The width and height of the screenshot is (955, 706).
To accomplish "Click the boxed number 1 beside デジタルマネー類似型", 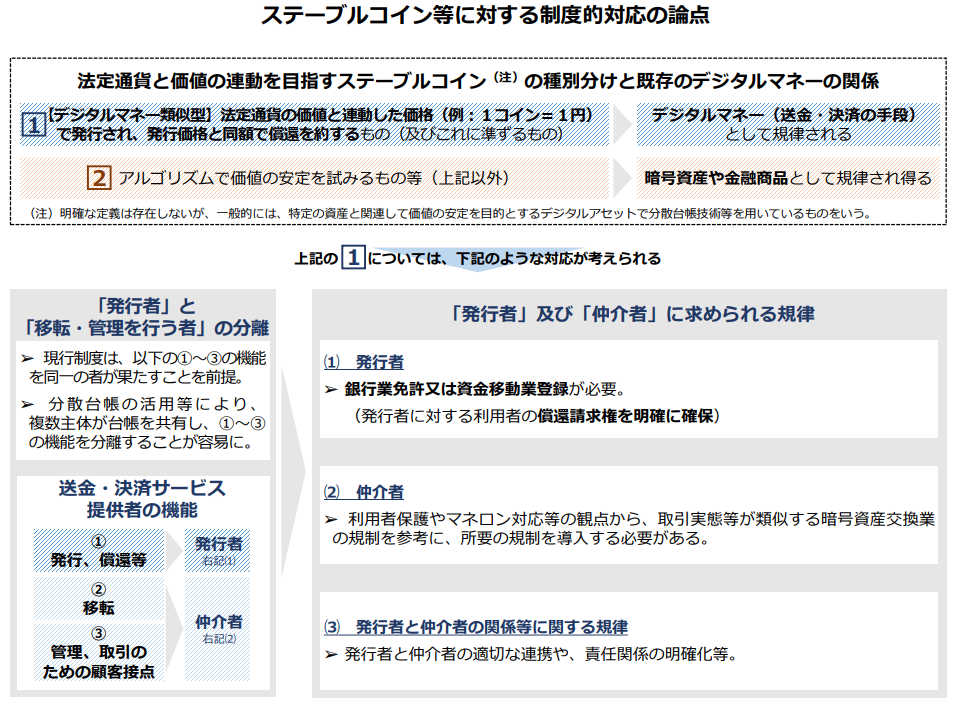I will point(33,125).
